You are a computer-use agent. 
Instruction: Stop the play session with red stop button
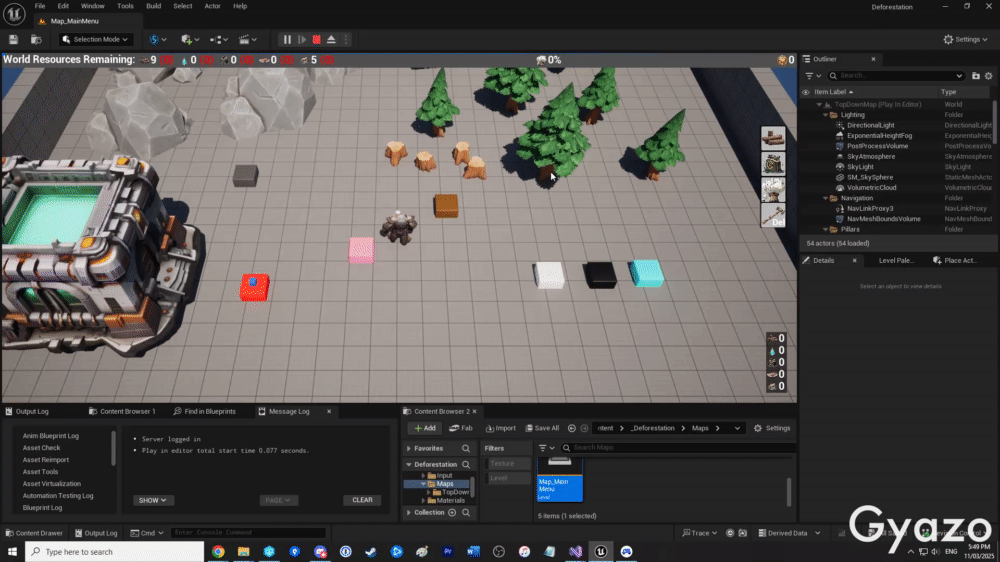[316, 39]
